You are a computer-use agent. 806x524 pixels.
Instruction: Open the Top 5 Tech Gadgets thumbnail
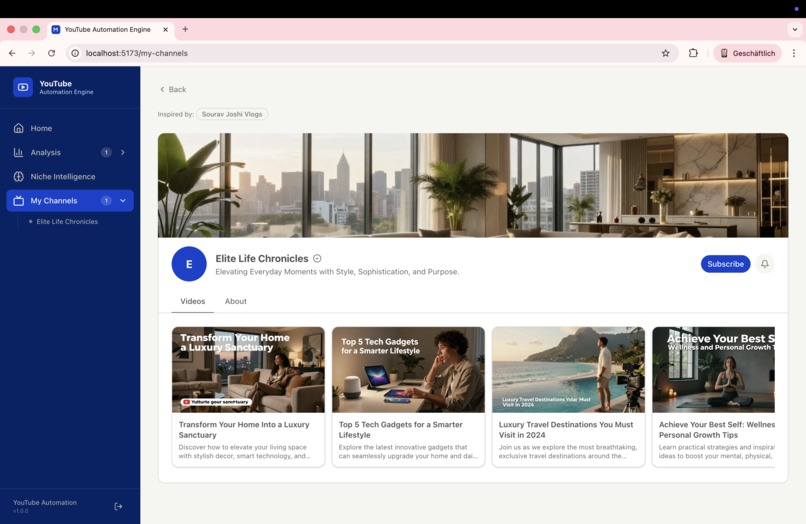[408, 370]
